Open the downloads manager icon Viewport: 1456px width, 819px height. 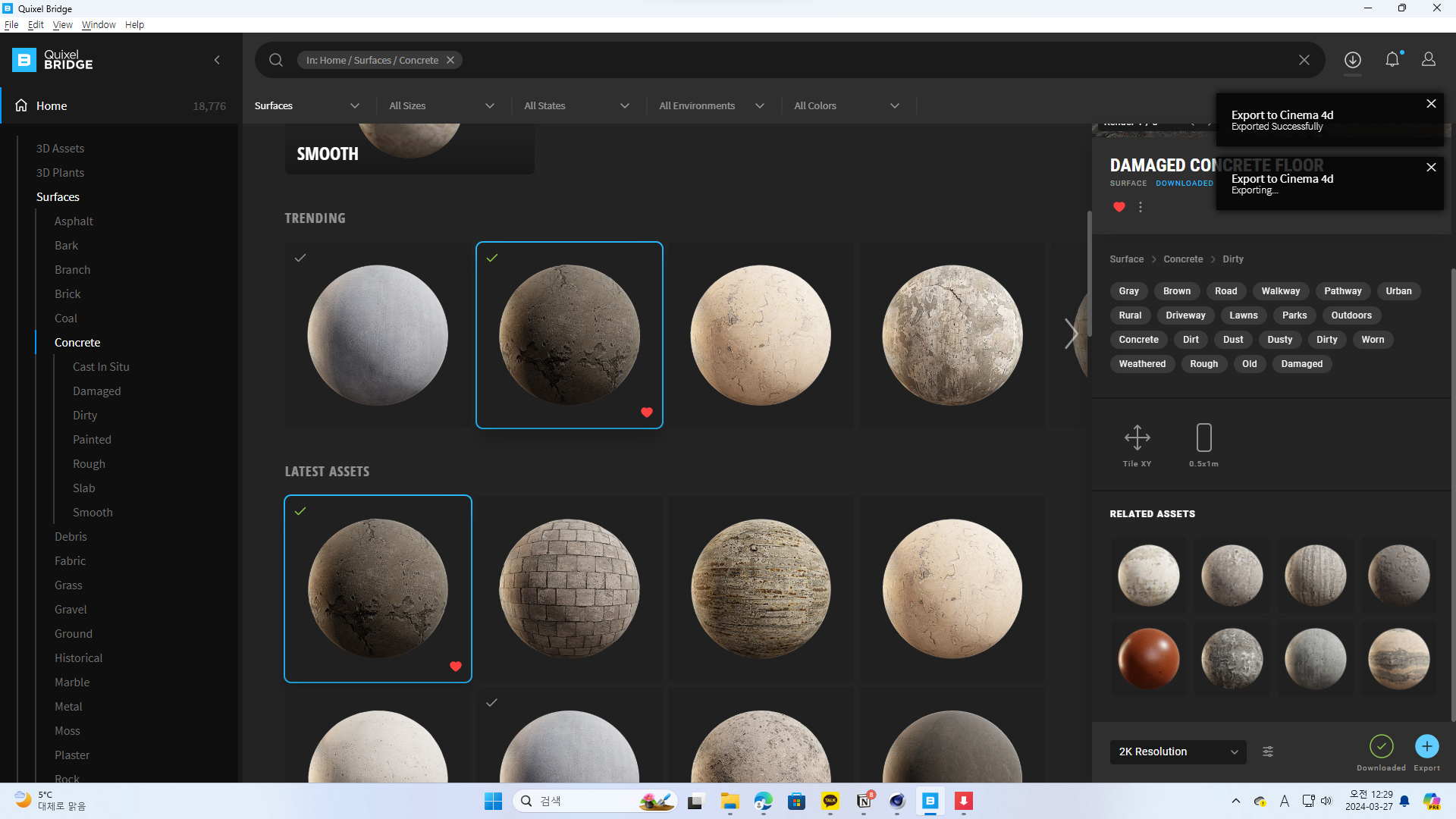pos(1353,60)
